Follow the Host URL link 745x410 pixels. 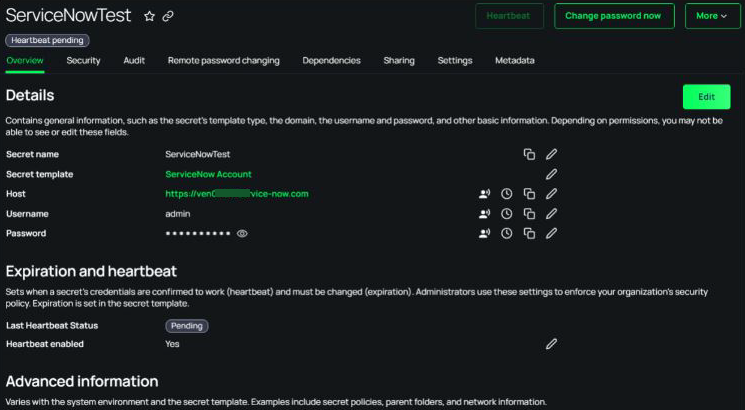tap(236, 194)
